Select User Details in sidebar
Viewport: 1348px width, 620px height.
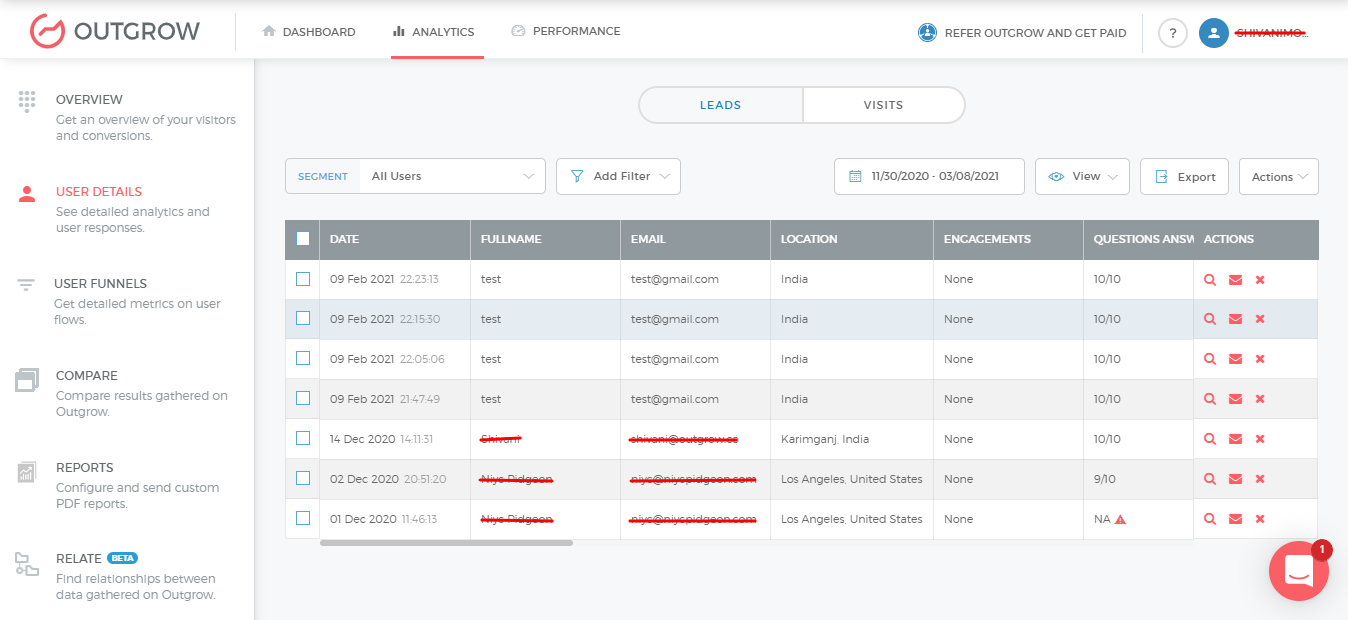pyautogui.click(x=128, y=209)
